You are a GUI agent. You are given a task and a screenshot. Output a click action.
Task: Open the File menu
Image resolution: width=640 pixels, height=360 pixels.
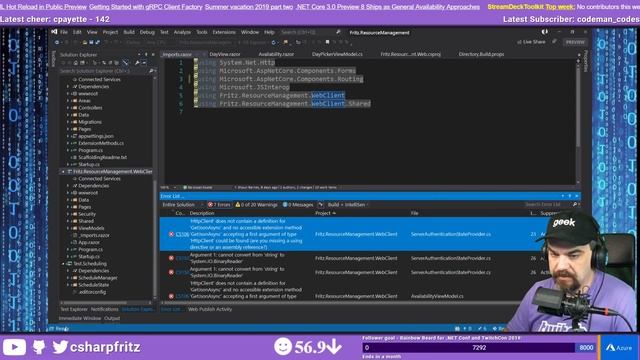pos(64,32)
